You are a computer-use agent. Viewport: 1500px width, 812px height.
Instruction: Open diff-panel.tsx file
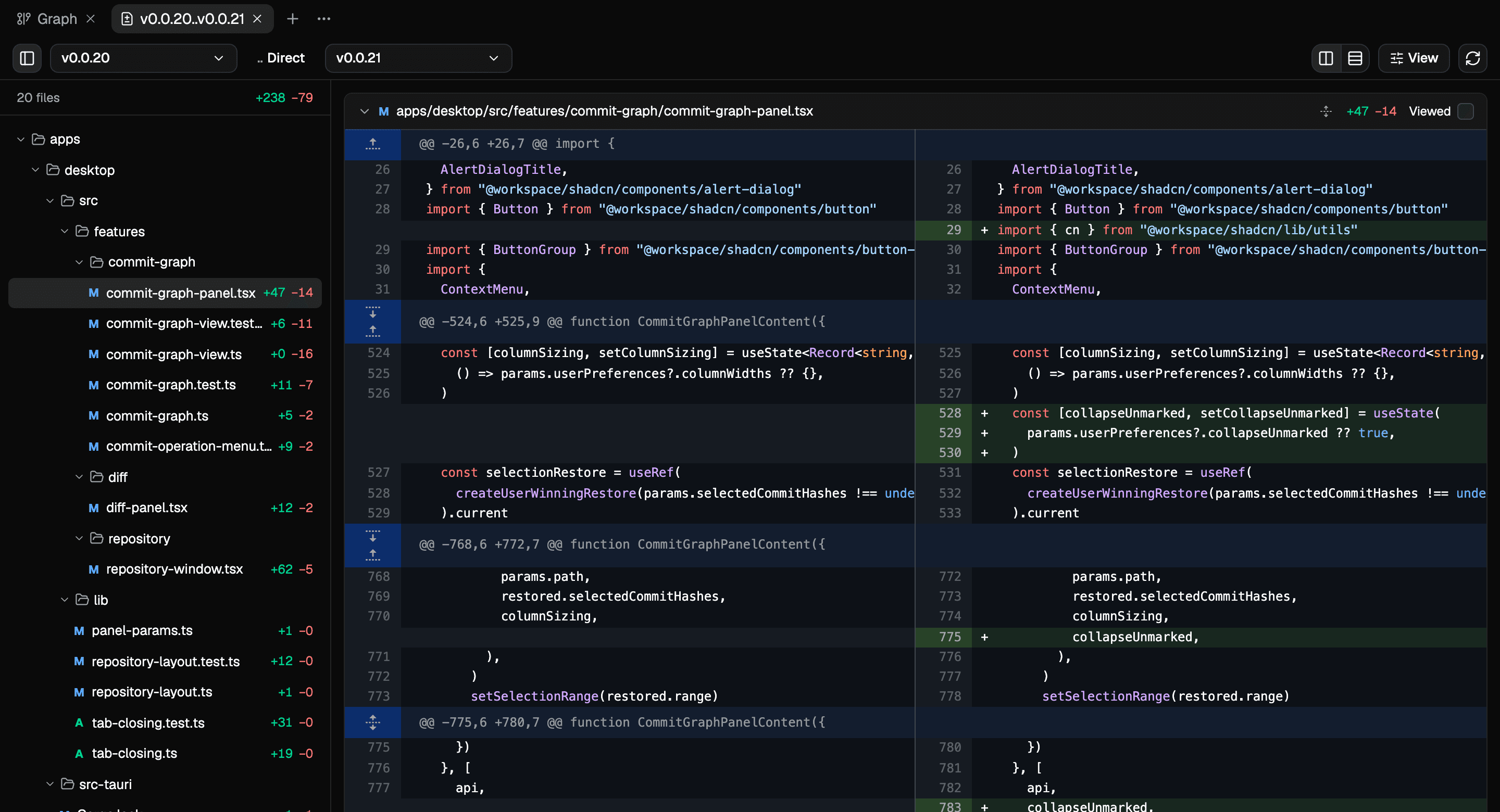click(166, 508)
